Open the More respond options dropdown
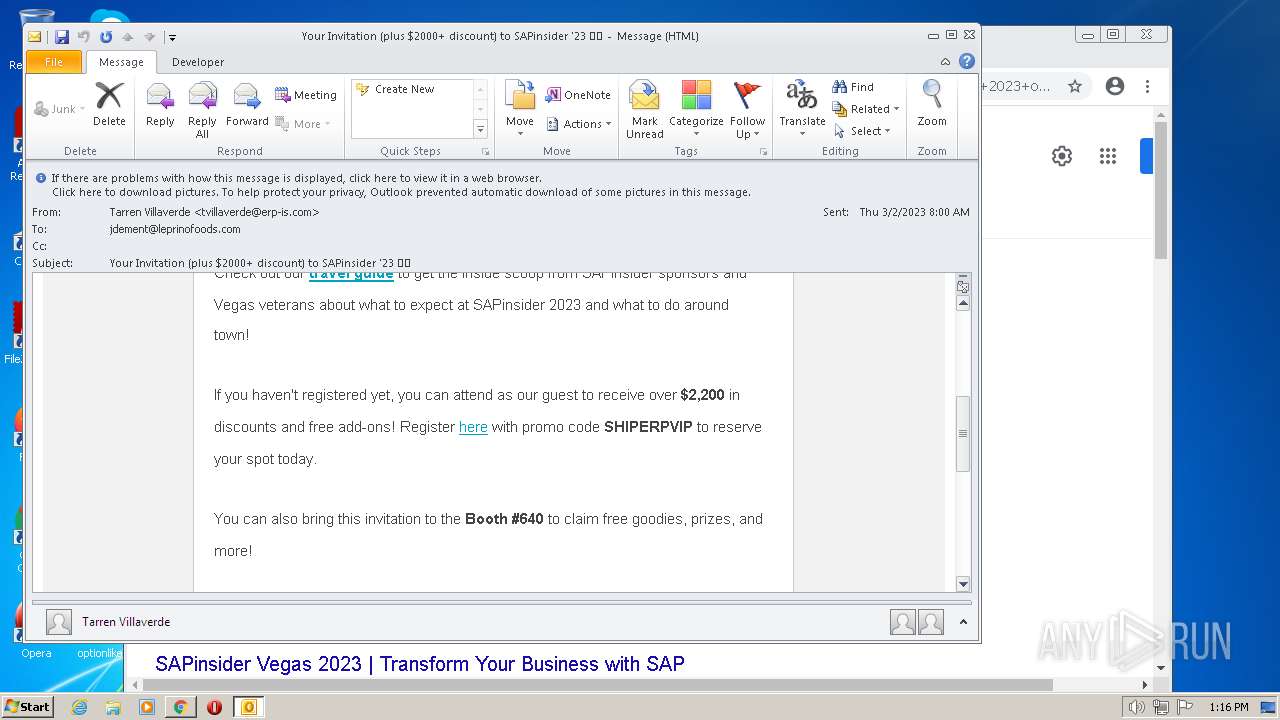 pos(303,124)
